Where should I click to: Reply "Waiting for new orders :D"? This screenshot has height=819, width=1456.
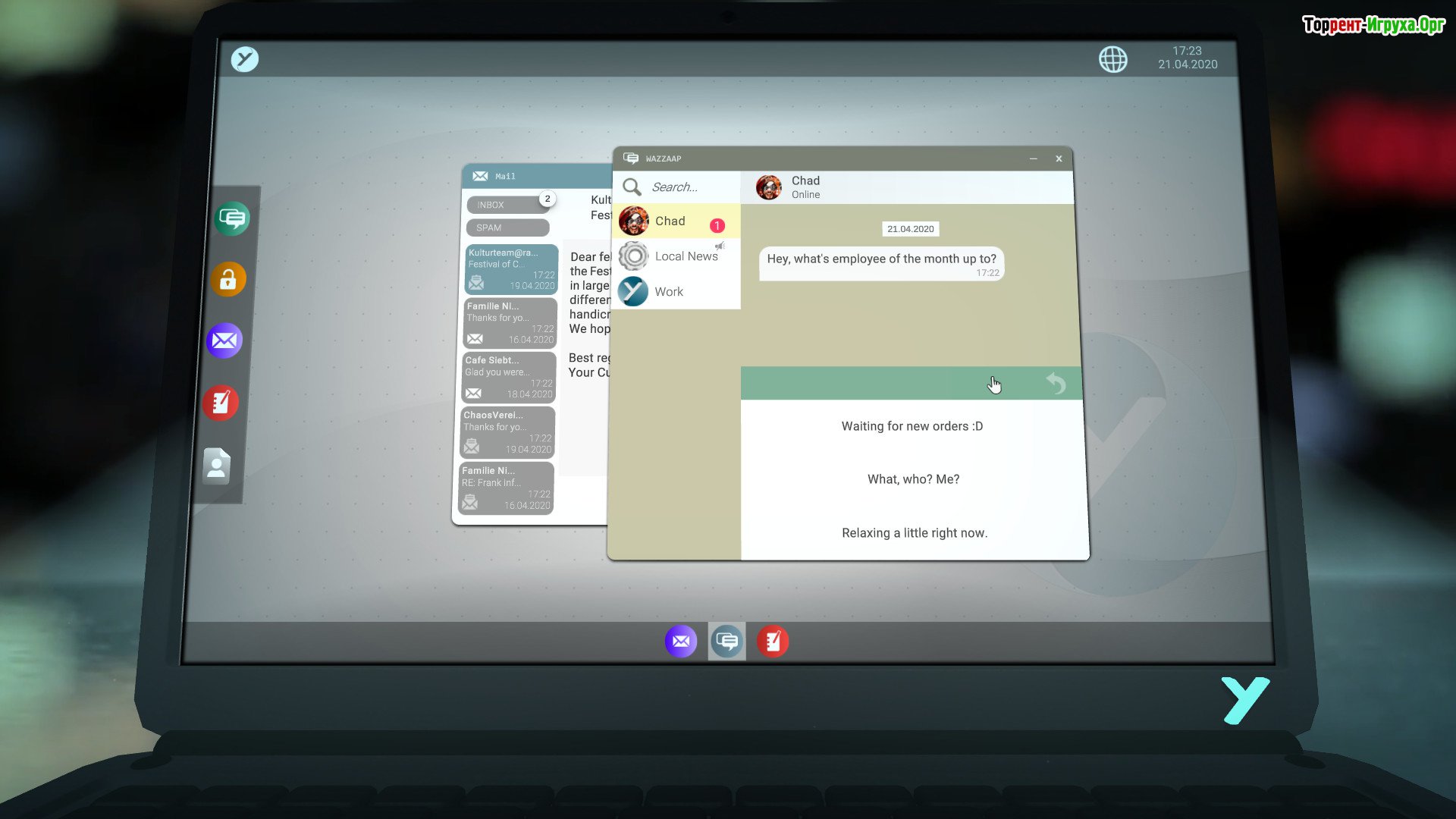[x=912, y=426]
